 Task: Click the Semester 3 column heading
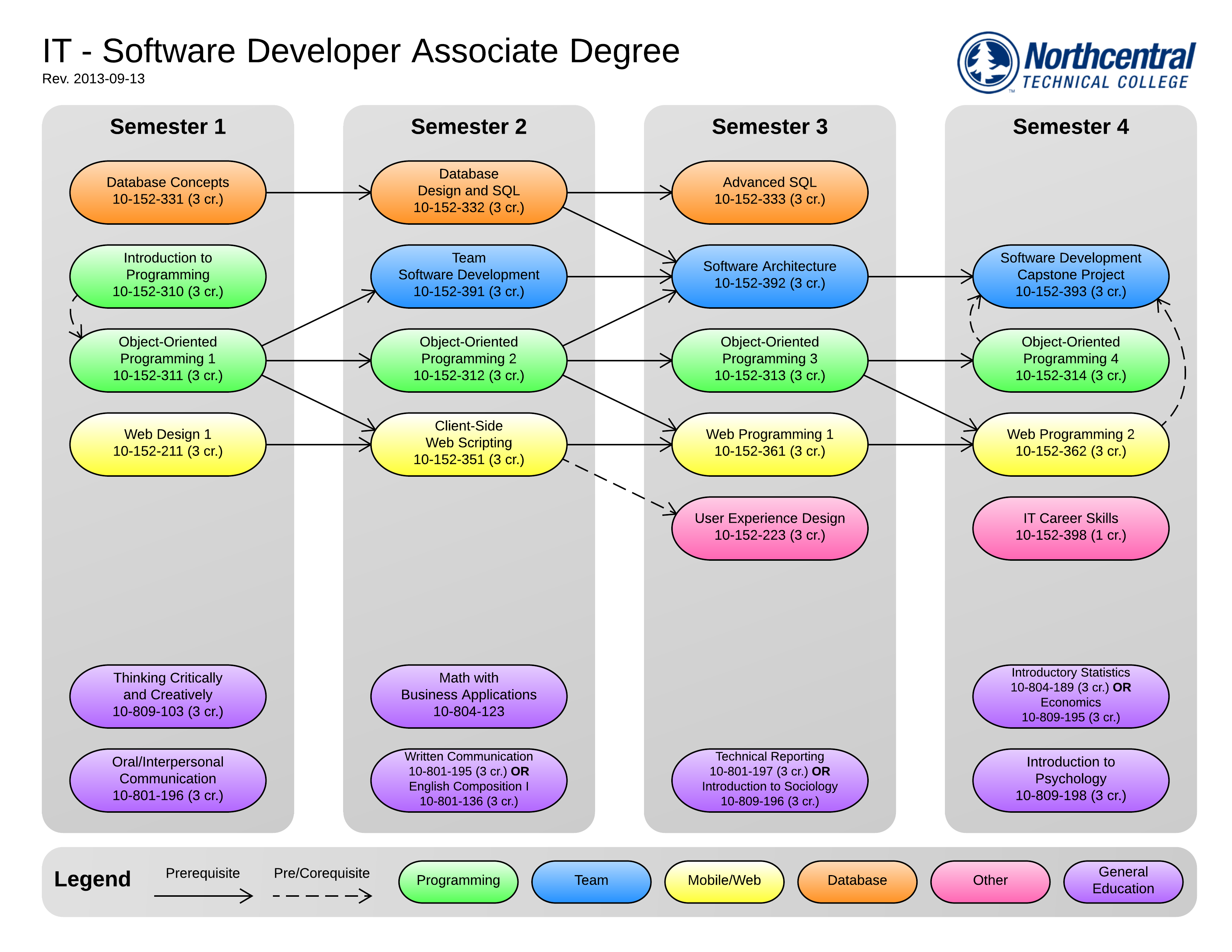(x=769, y=127)
